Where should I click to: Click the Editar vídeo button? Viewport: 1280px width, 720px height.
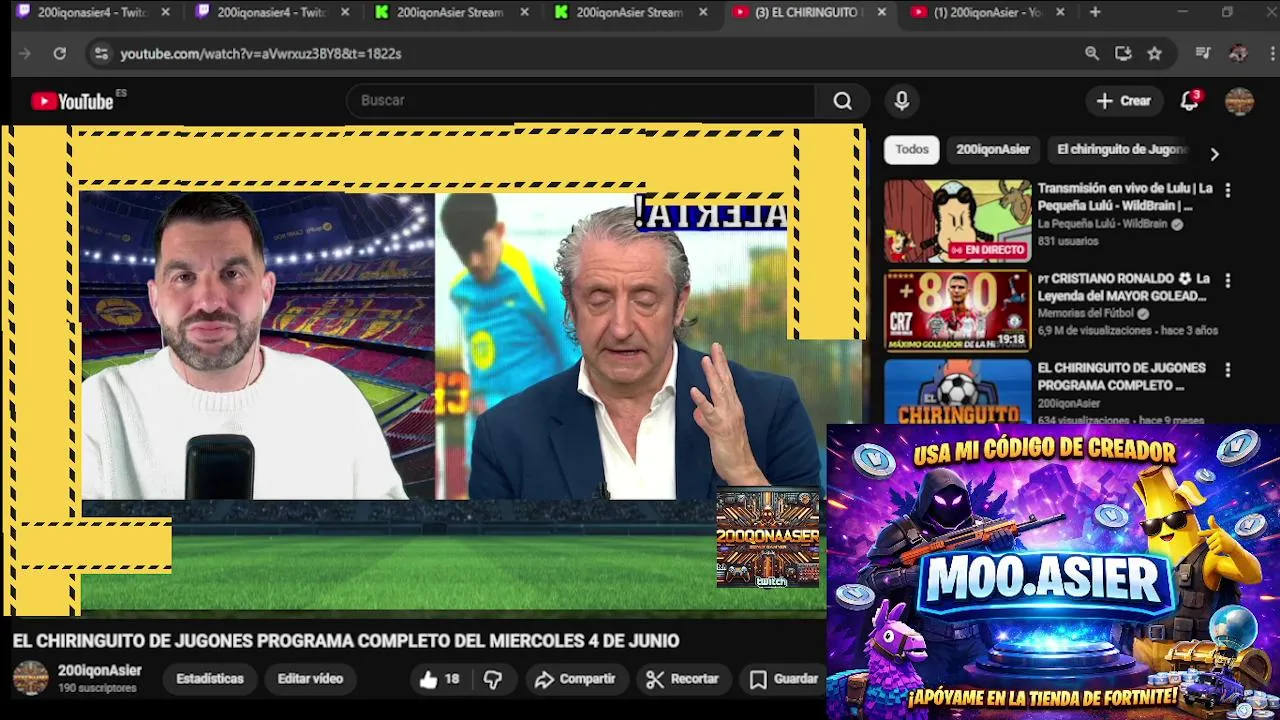point(310,679)
